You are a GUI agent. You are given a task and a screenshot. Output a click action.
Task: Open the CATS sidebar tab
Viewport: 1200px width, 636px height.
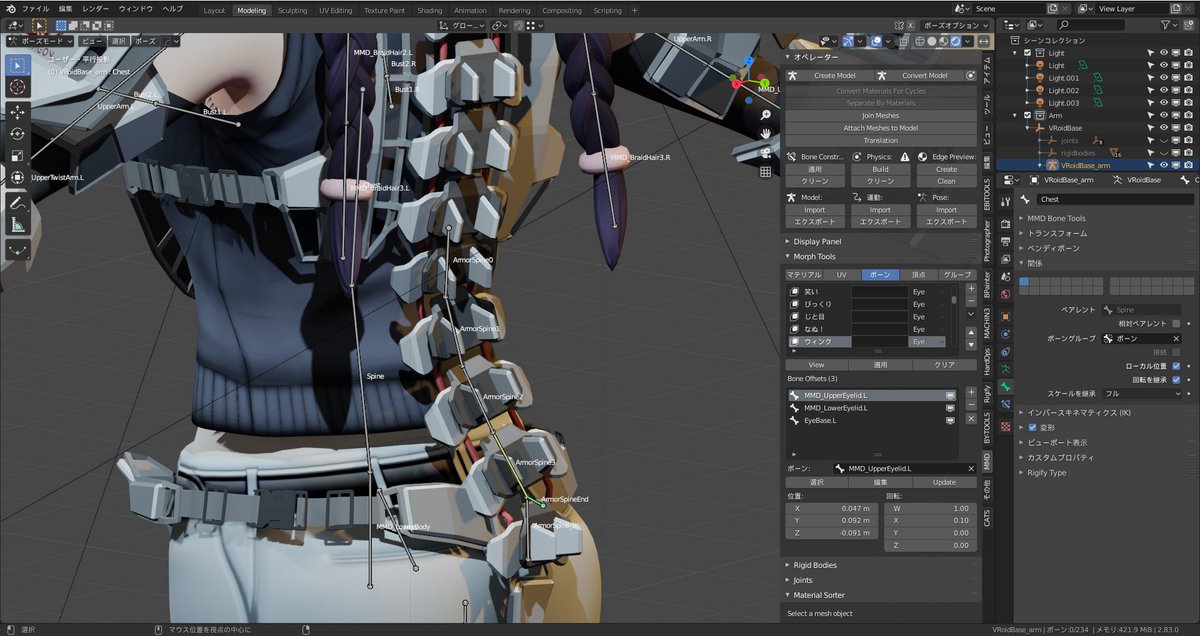click(x=988, y=517)
